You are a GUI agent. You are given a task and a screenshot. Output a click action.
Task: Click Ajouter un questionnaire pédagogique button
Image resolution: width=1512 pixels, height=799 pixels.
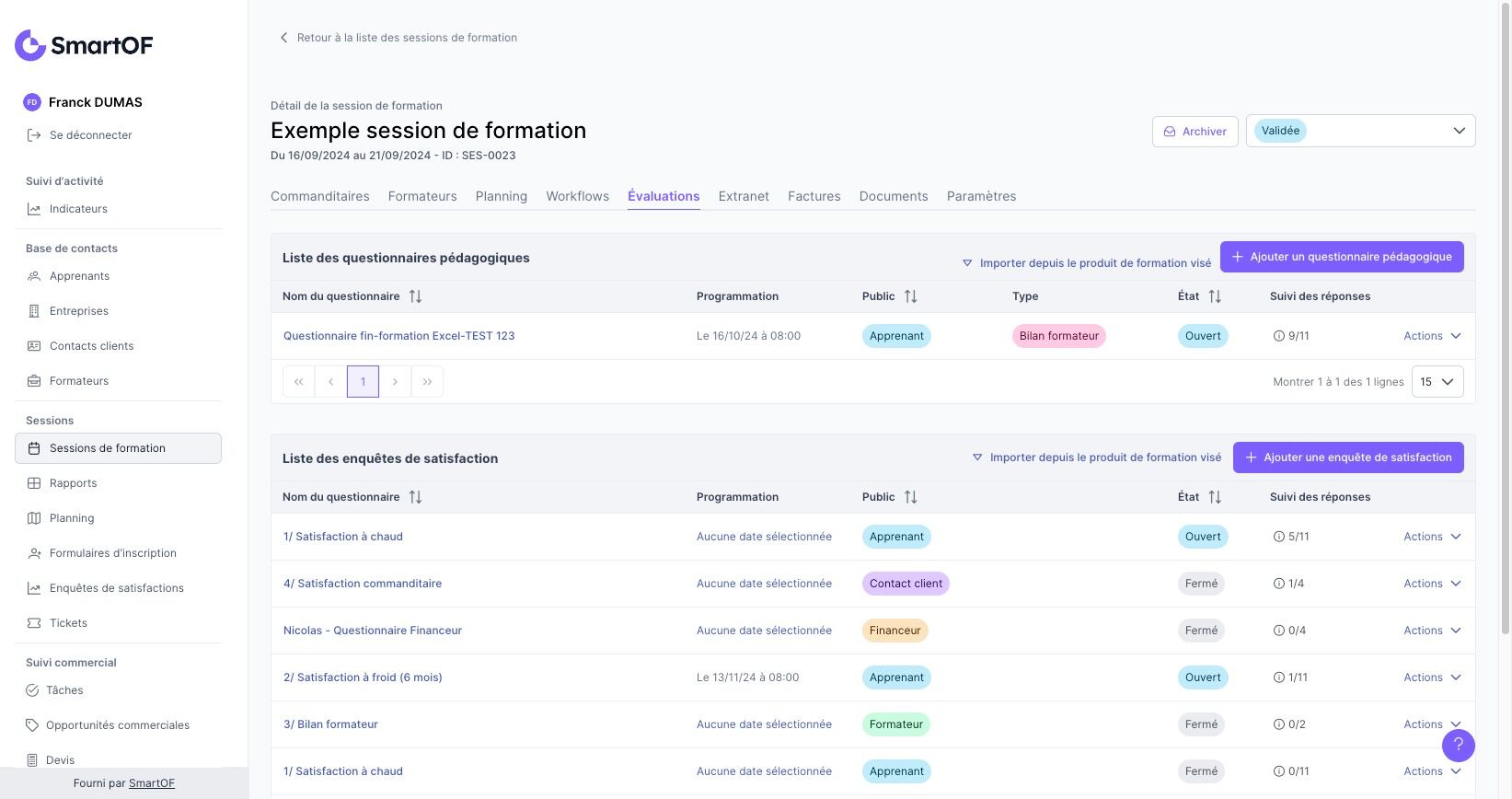1341,257
